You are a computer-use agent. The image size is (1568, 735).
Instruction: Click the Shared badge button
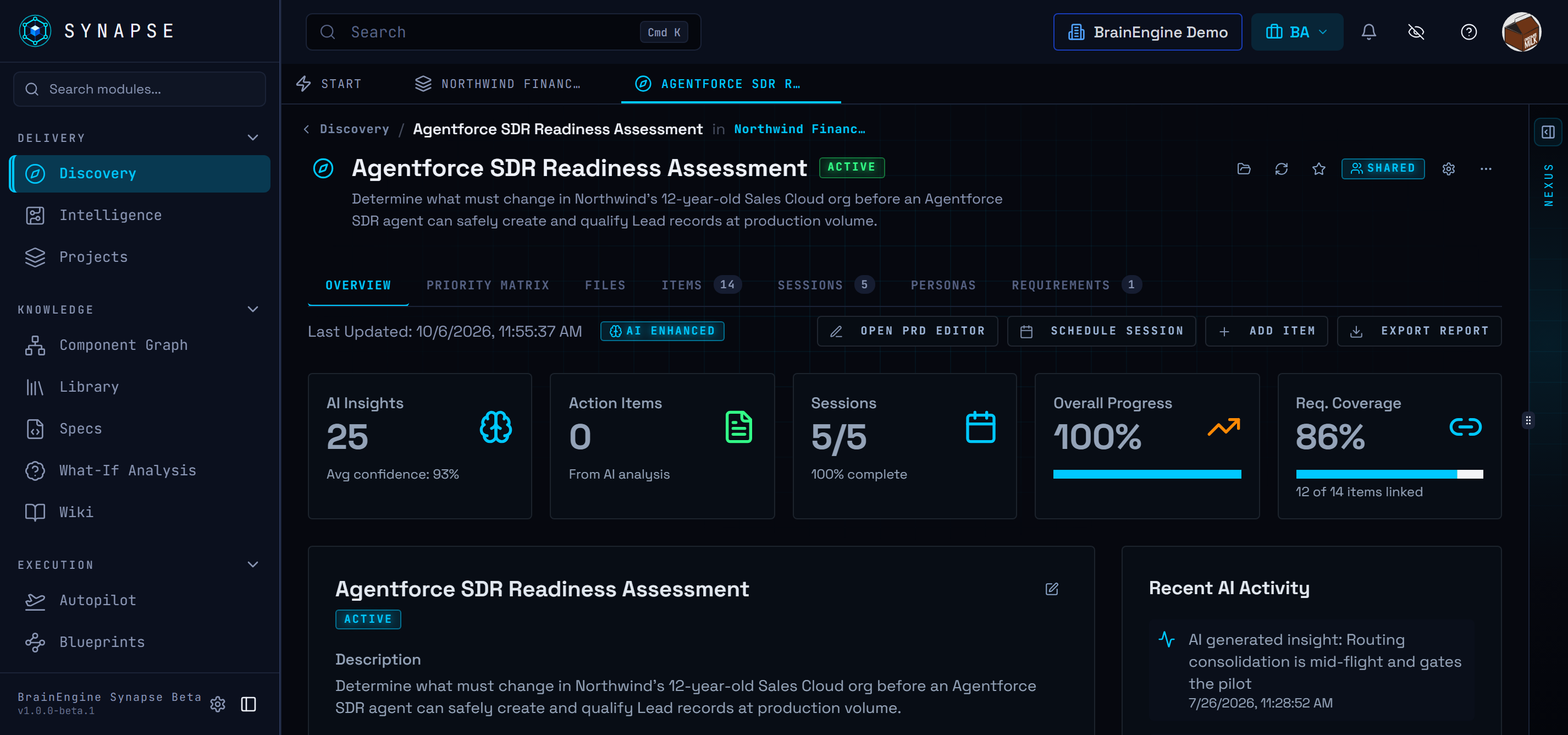coord(1382,169)
